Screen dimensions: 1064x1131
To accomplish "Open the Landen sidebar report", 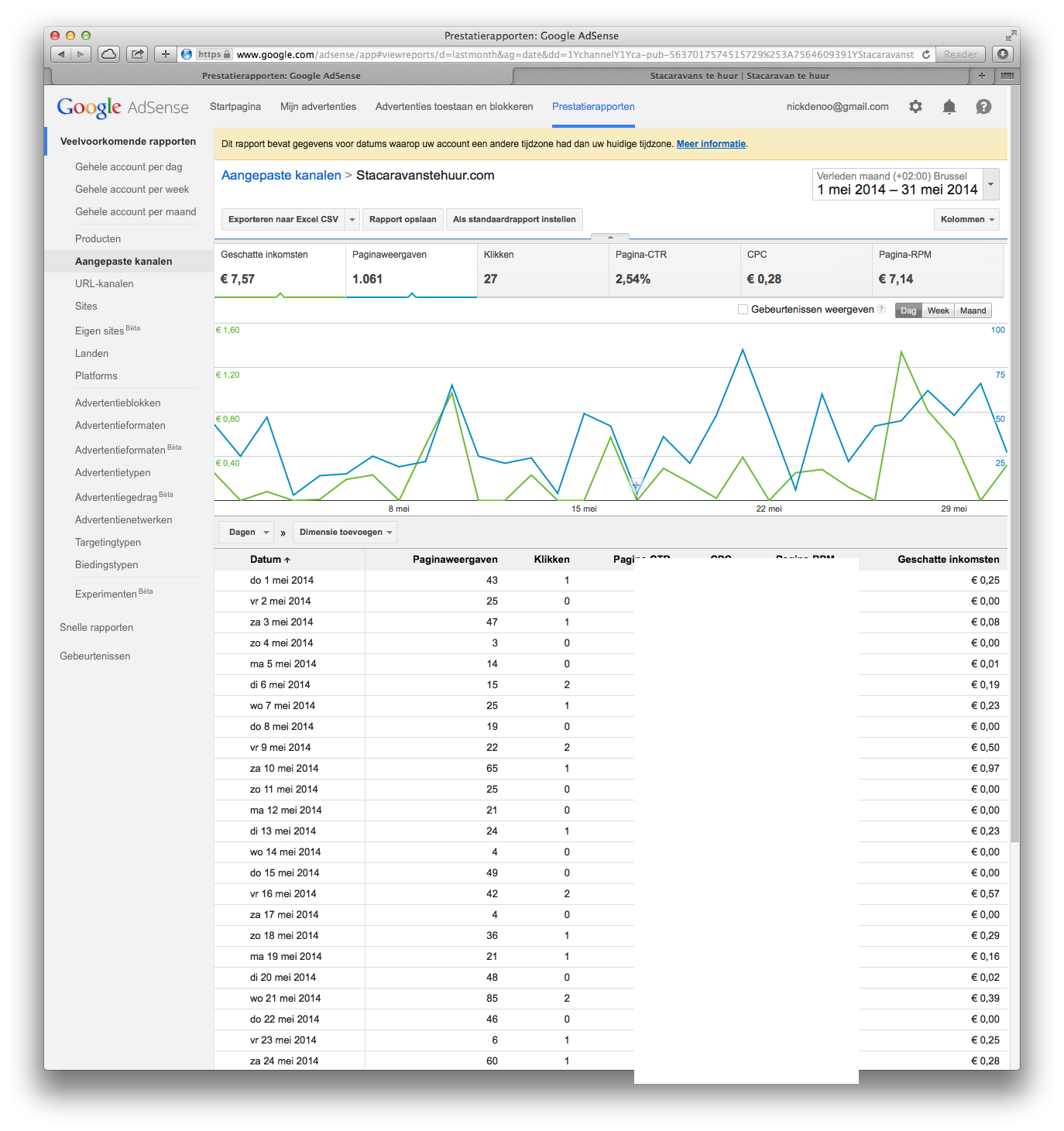I will pyautogui.click(x=91, y=353).
